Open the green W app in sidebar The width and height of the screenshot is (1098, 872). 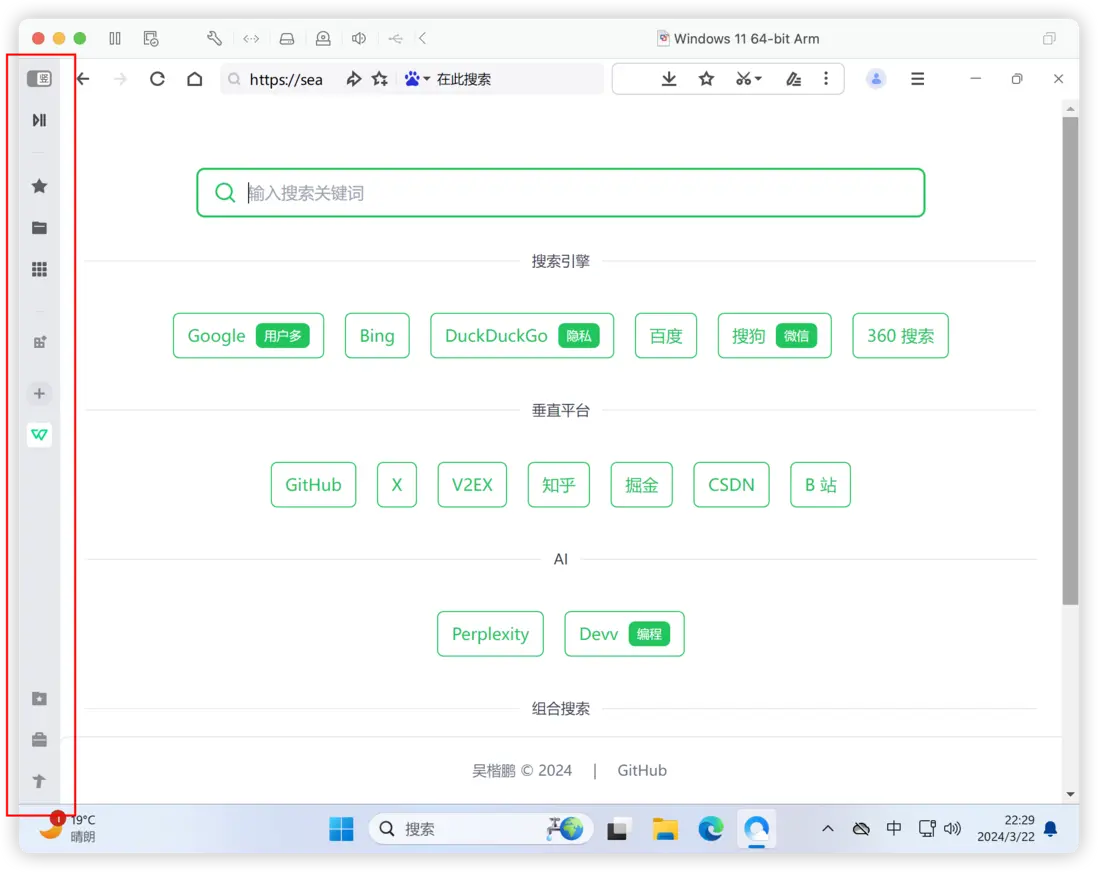tap(39, 435)
